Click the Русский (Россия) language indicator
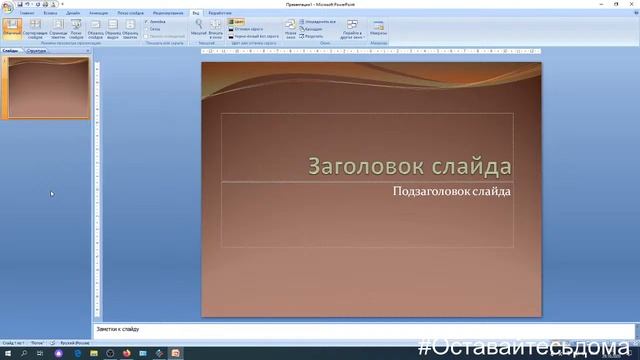Image resolution: width=640 pixels, height=360 pixels. (x=75, y=343)
